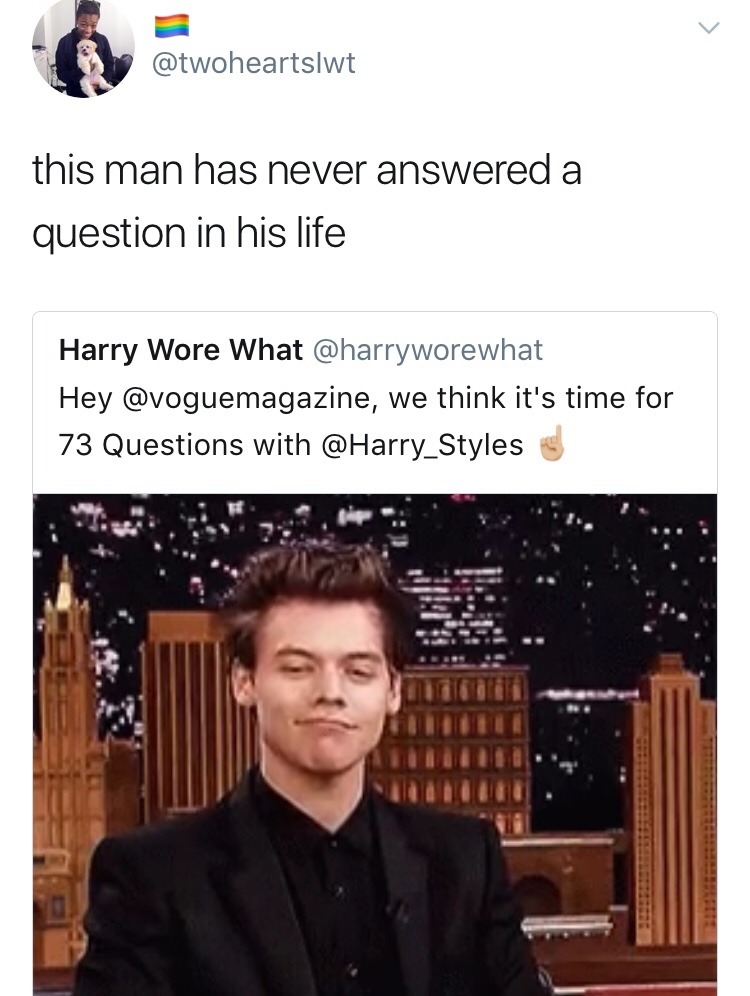Click the spired tower building in the GIF

(67, 762)
